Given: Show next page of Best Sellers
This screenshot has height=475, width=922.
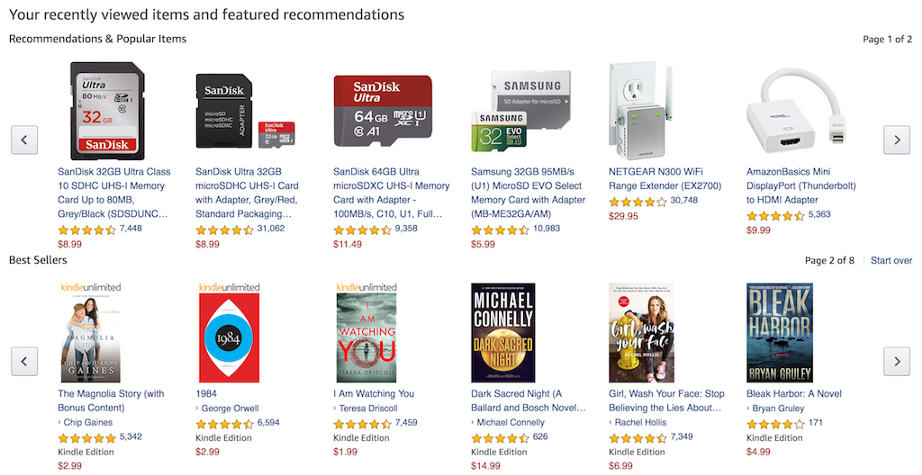Looking at the screenshot, I should (896, 360).
